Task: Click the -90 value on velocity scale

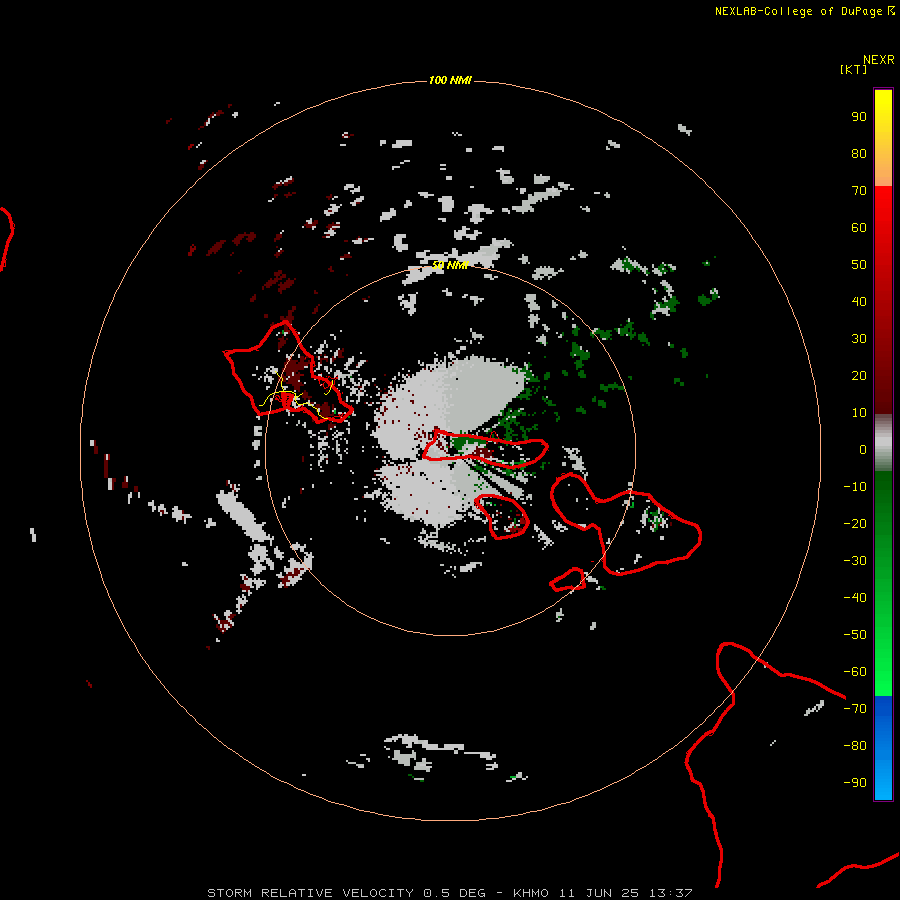Action: click(855, 783)
